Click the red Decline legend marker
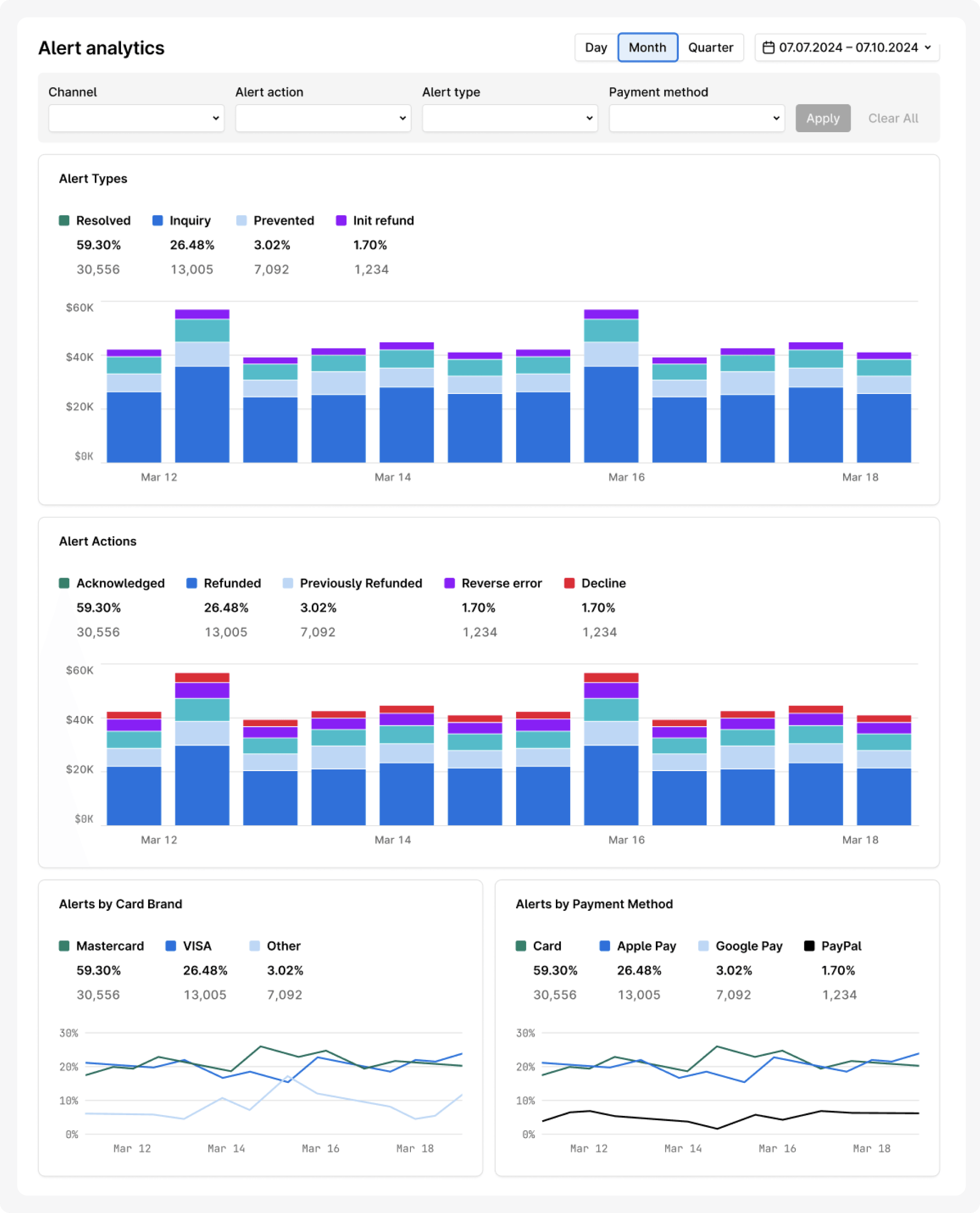Viewport: 980px width, 1213px height. pos(571,583)
